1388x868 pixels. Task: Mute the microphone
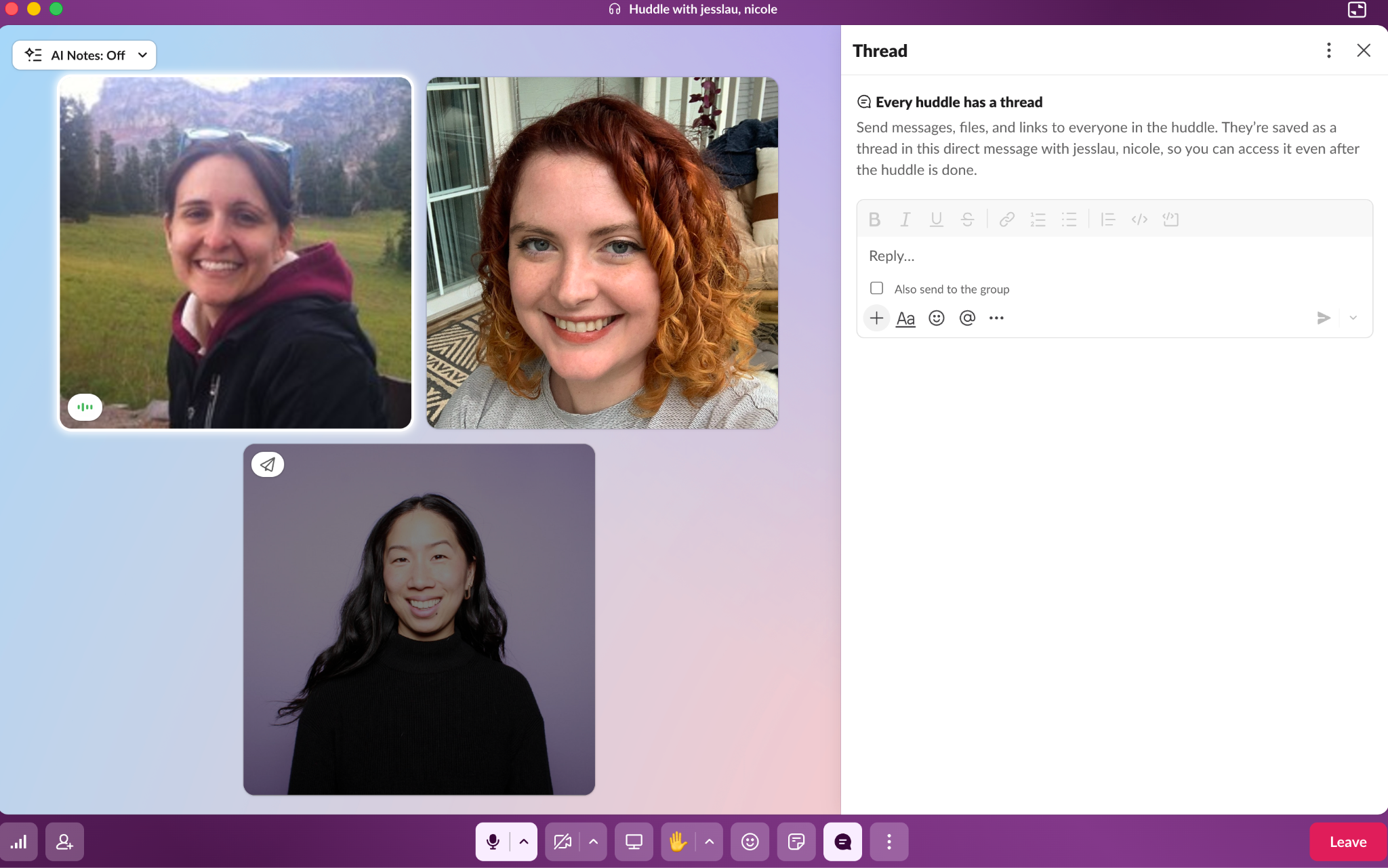coord(493,842)
